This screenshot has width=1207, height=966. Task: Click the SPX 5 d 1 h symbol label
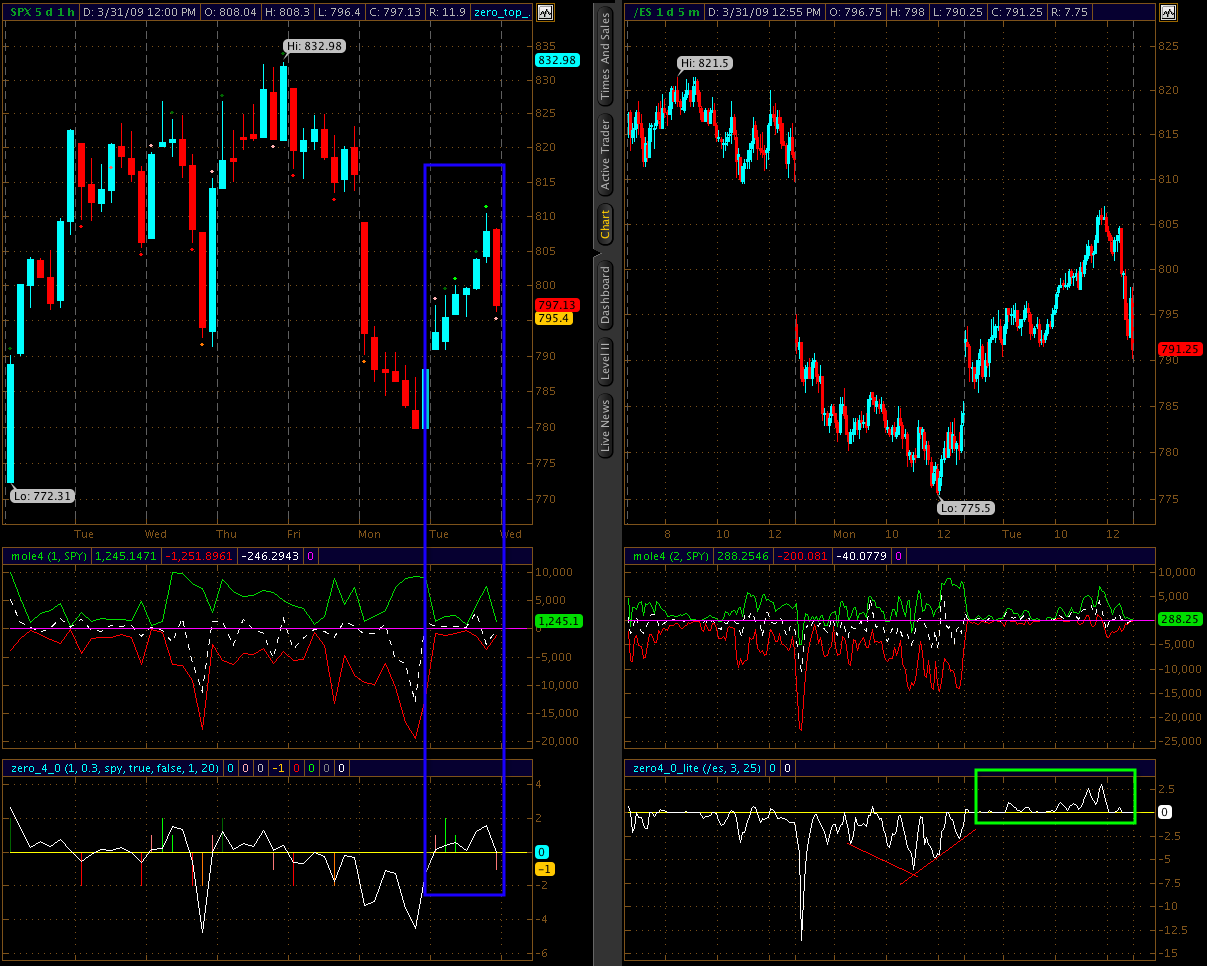click(x=40, y=13)
